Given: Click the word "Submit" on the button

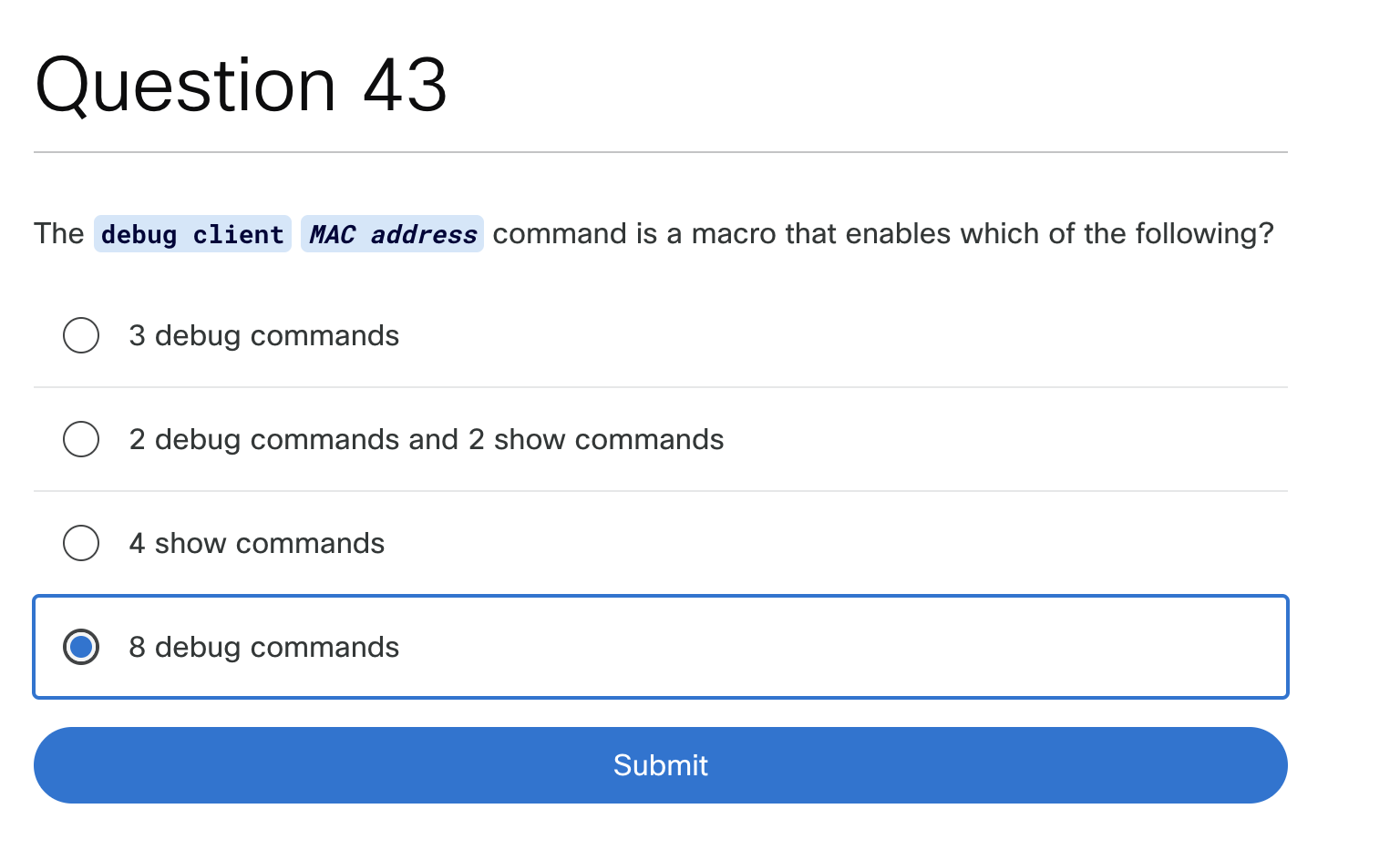Looking at the screenshot, I should pyautogui.click(x=660, y=765).
